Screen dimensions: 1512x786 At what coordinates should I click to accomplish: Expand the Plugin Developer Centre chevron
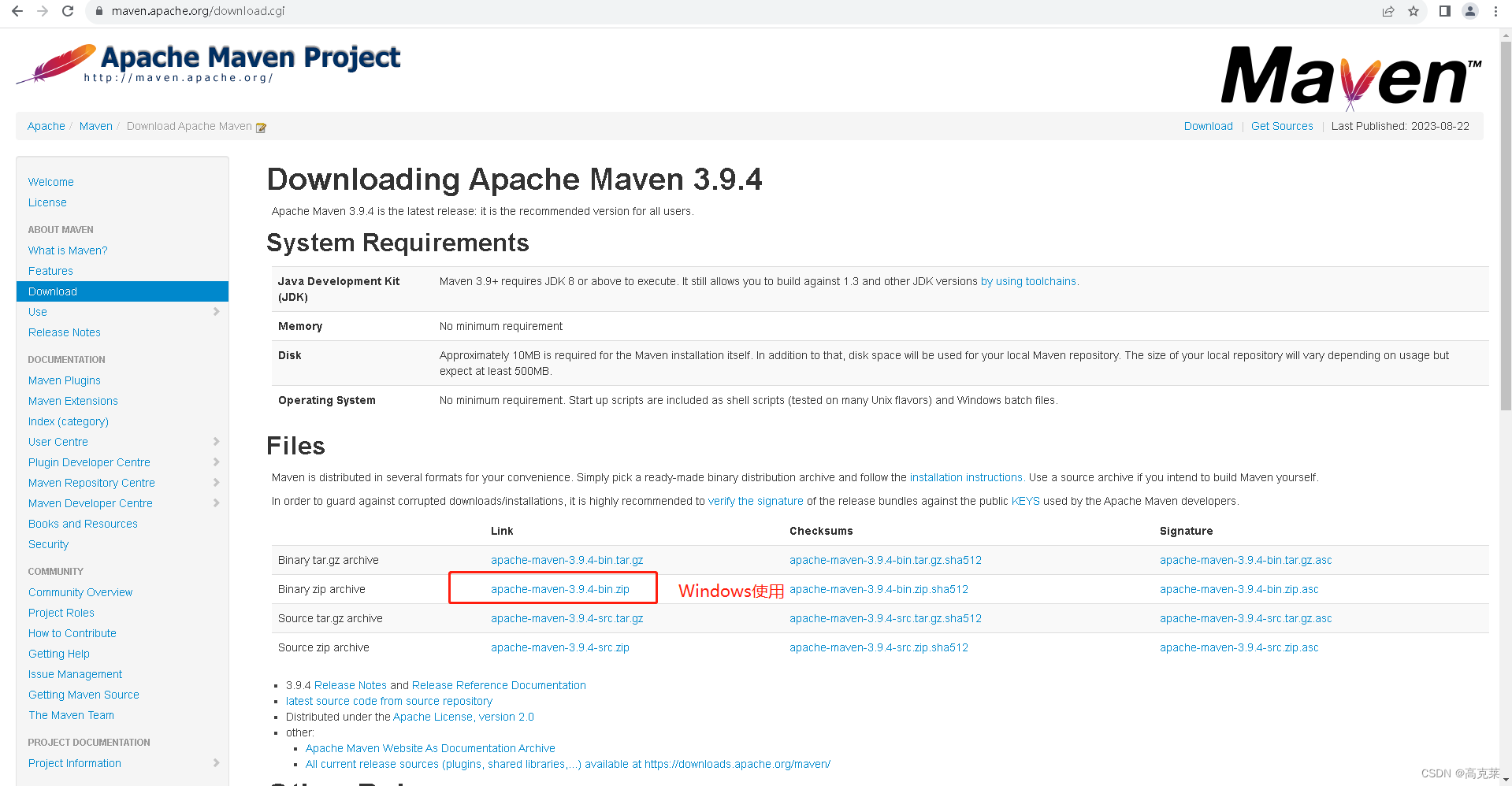pyautogui.click(x=216, y=462)
